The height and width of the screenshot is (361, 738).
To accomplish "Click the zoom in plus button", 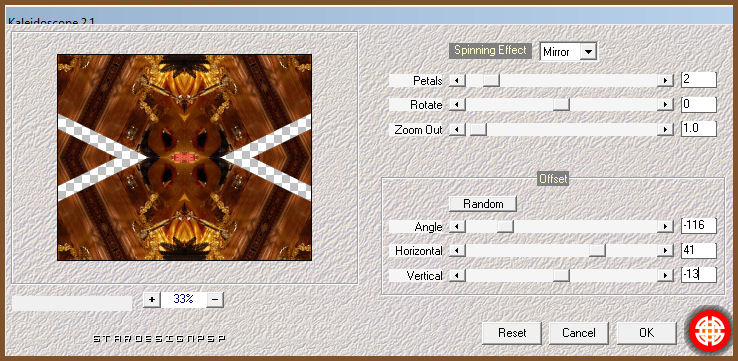I will coord(152,299).
